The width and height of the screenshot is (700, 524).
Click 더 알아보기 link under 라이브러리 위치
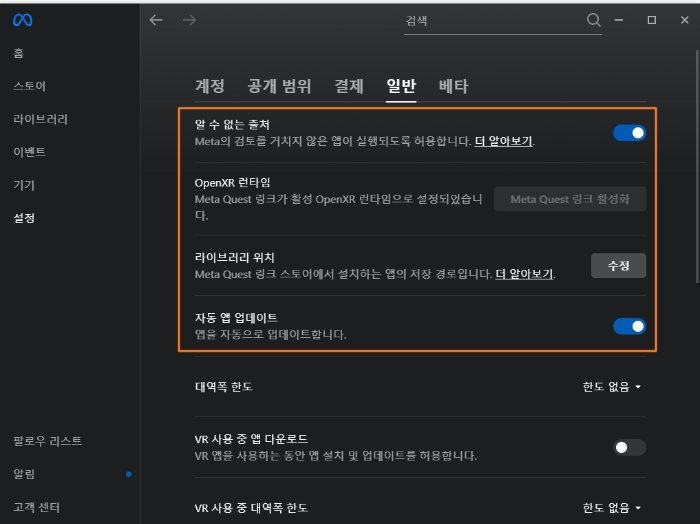[524, 274]
